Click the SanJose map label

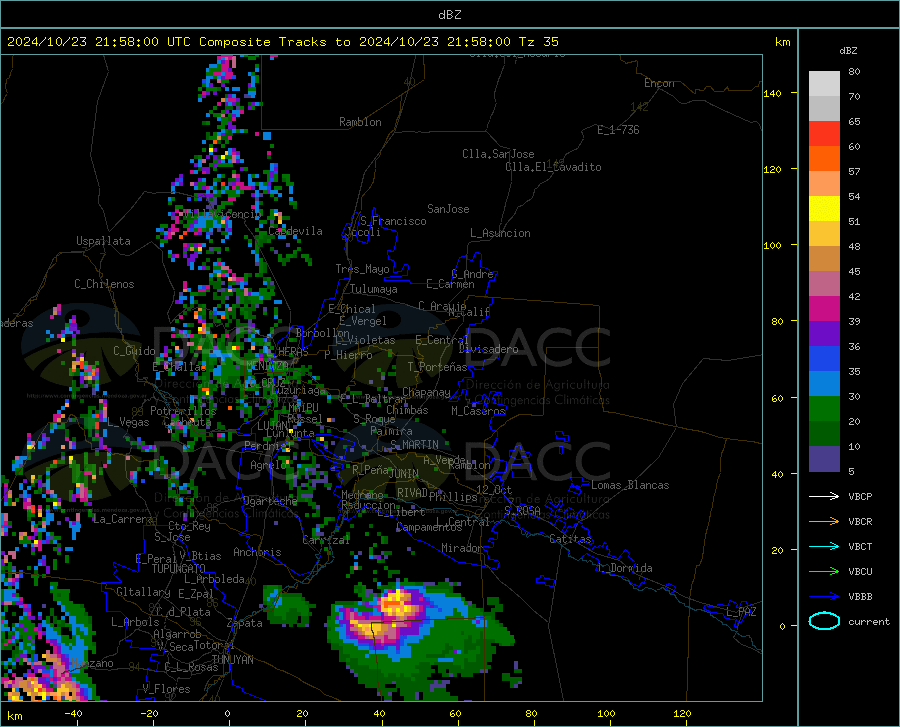(x=448, y=209)
